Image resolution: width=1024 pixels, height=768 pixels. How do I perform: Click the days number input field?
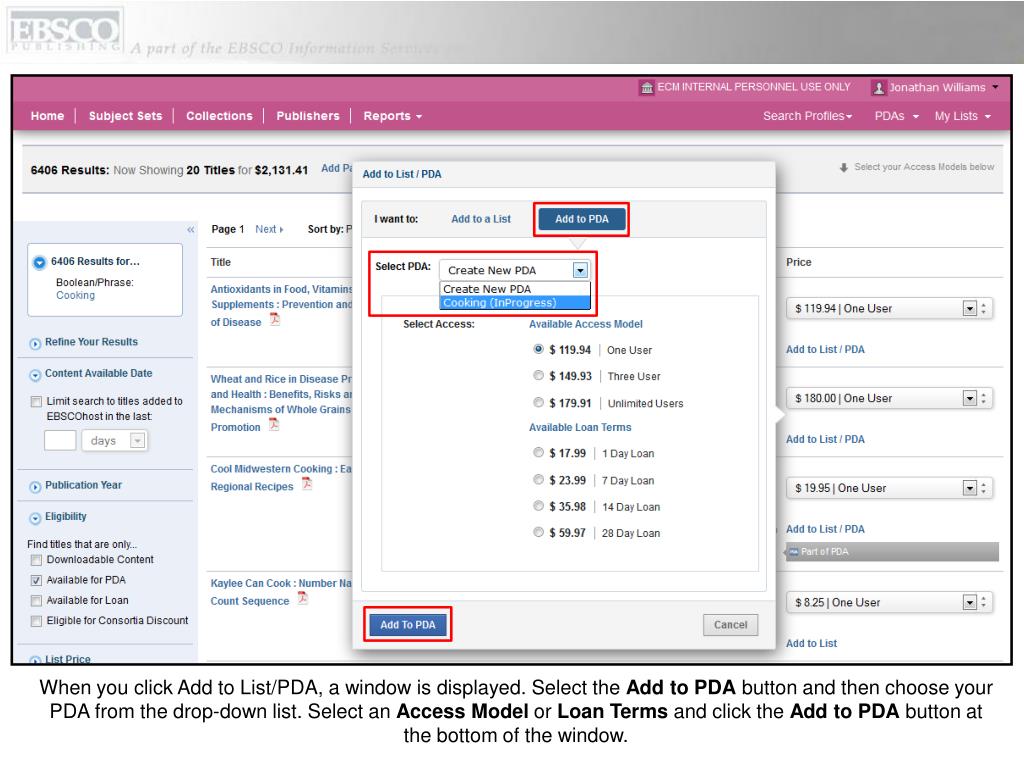point(60,441)
